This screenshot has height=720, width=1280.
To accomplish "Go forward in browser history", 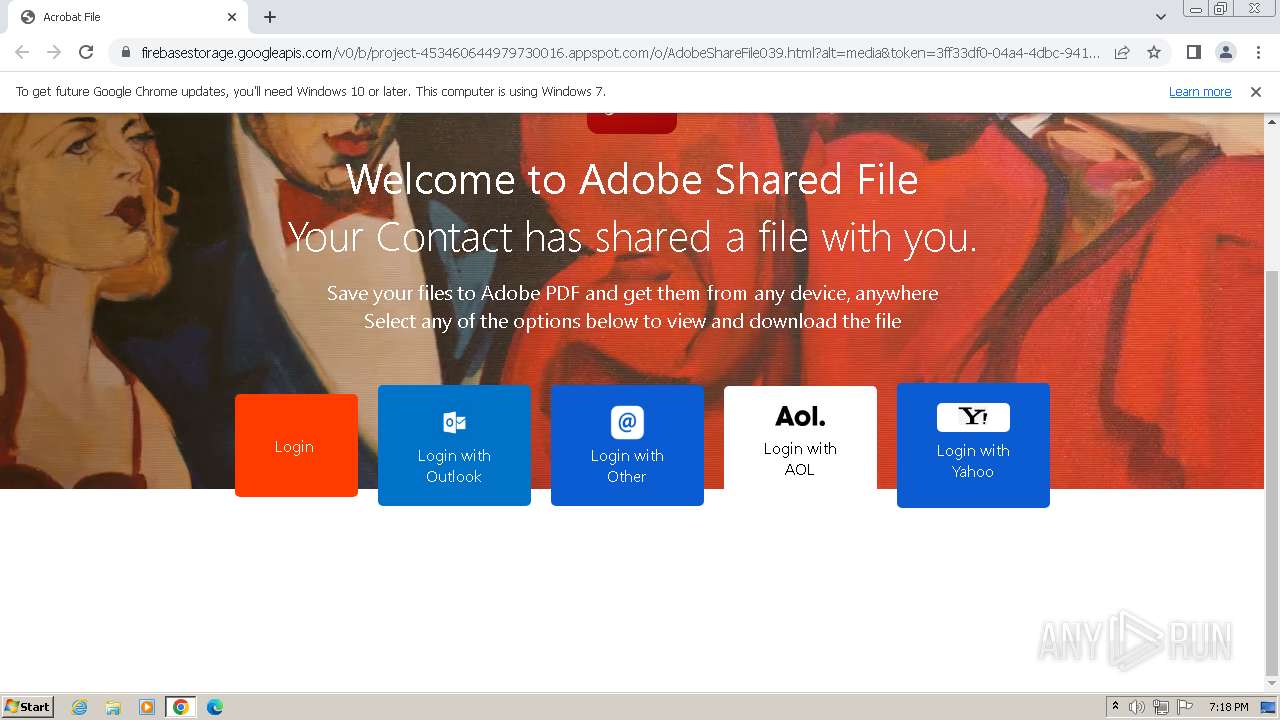I will click(54, 52).
